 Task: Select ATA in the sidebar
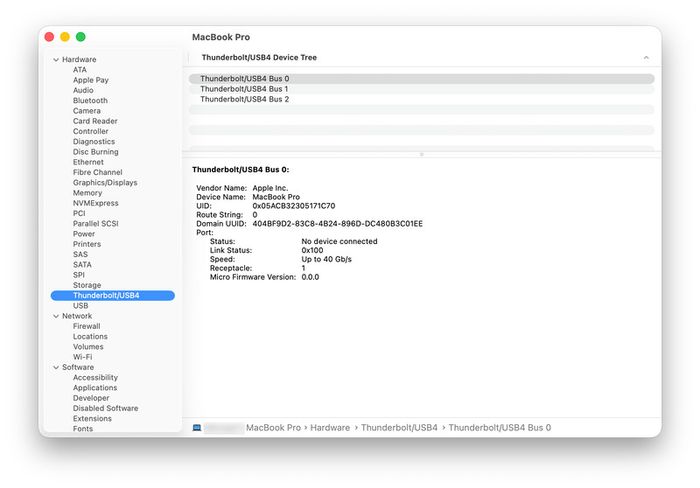80,70
